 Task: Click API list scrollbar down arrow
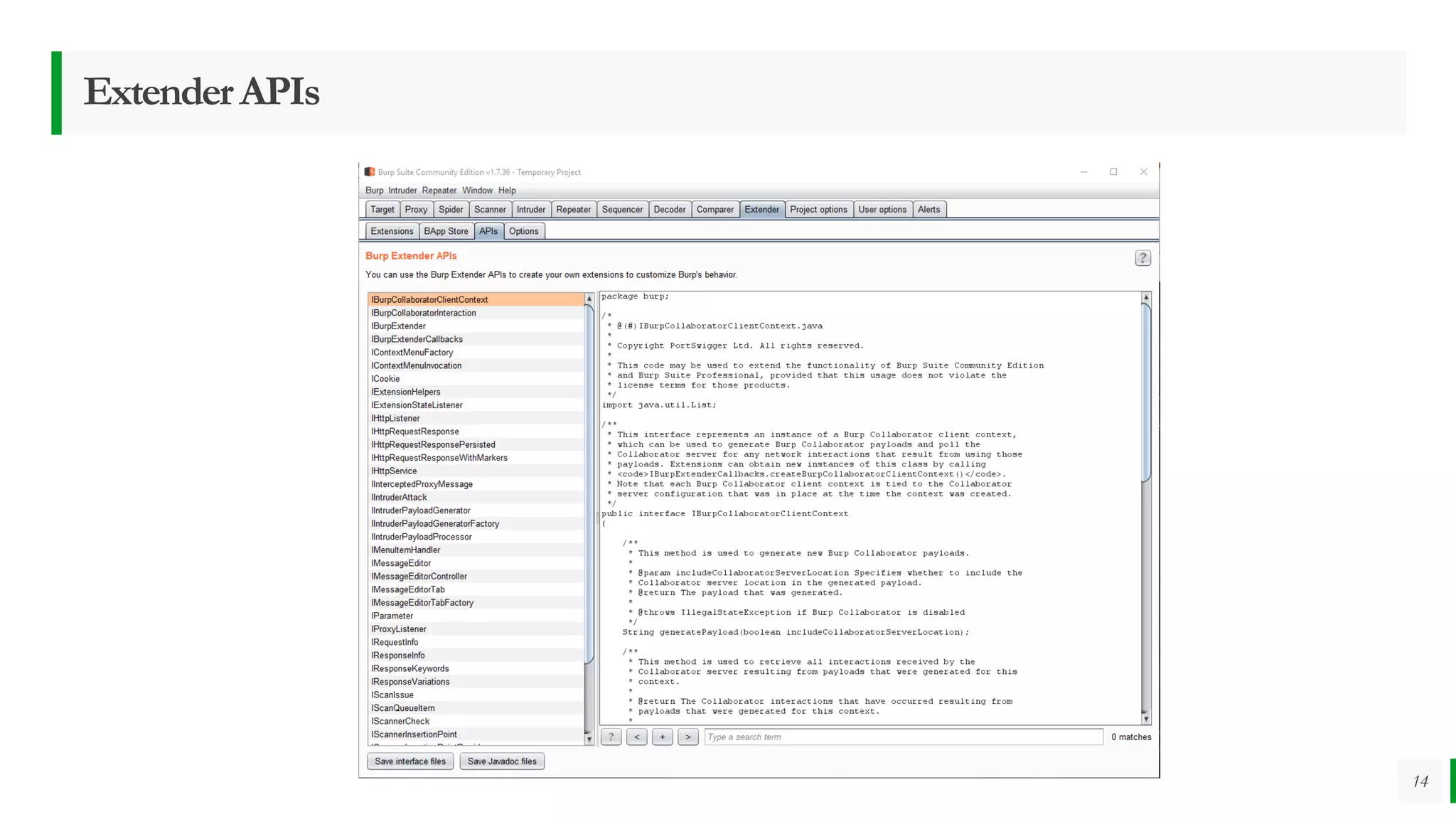pos(589,739)
